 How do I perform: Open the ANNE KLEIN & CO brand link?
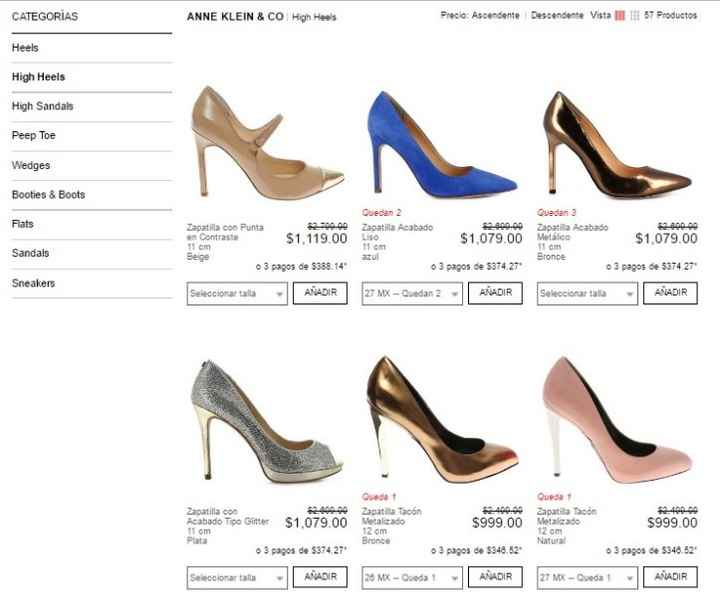pyautogui.click(x=236, y=17)
